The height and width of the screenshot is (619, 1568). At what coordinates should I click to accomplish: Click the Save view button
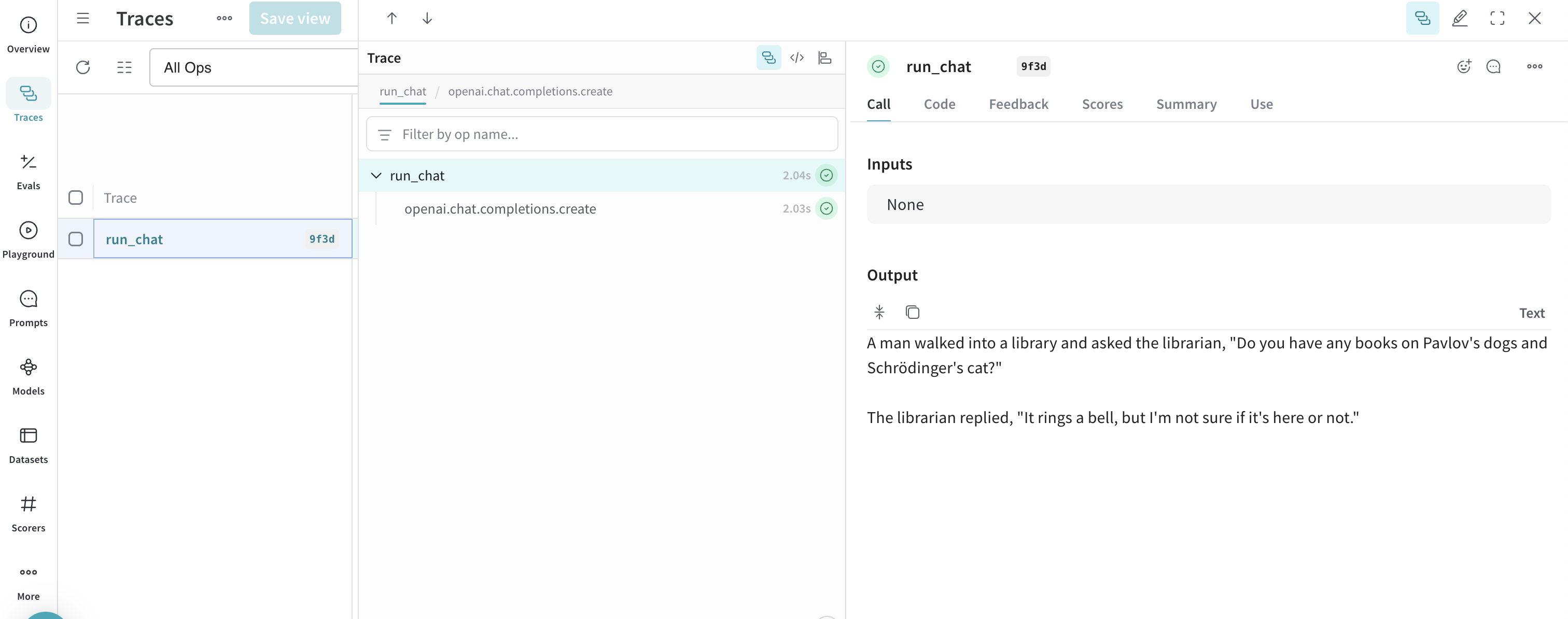[x=295, y=18]
